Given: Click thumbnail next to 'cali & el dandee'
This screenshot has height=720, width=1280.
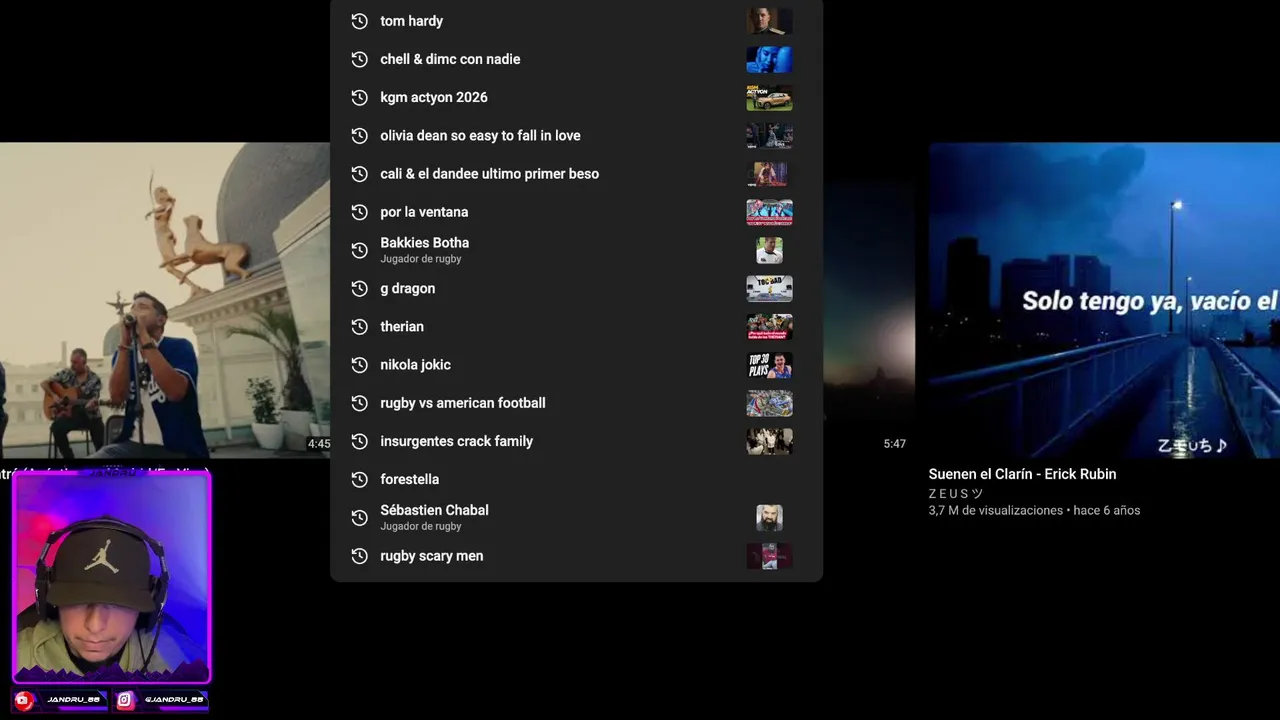Looking at the screenshot, I should [769, 174].
